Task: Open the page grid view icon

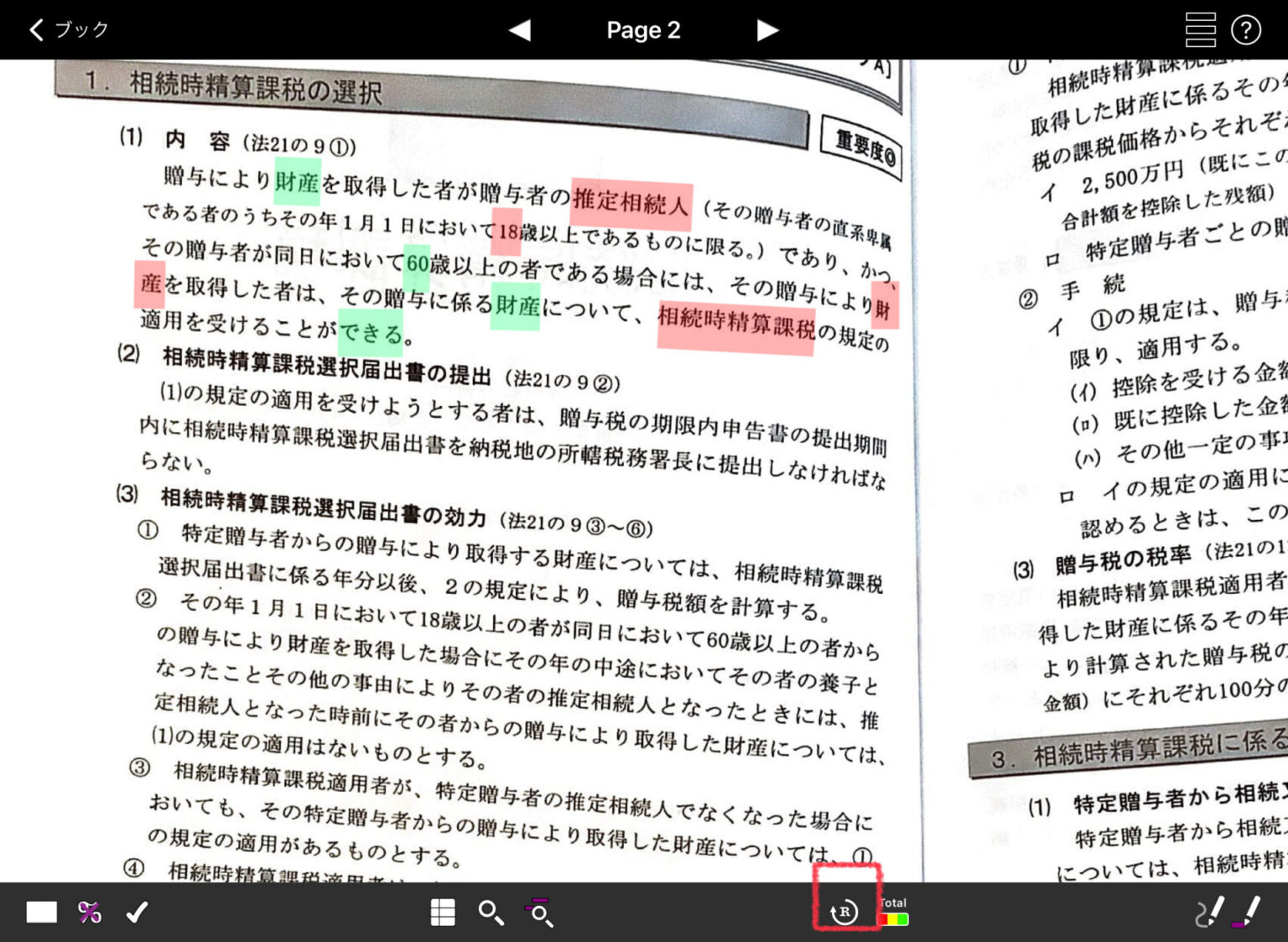Action: pos(443,912)
